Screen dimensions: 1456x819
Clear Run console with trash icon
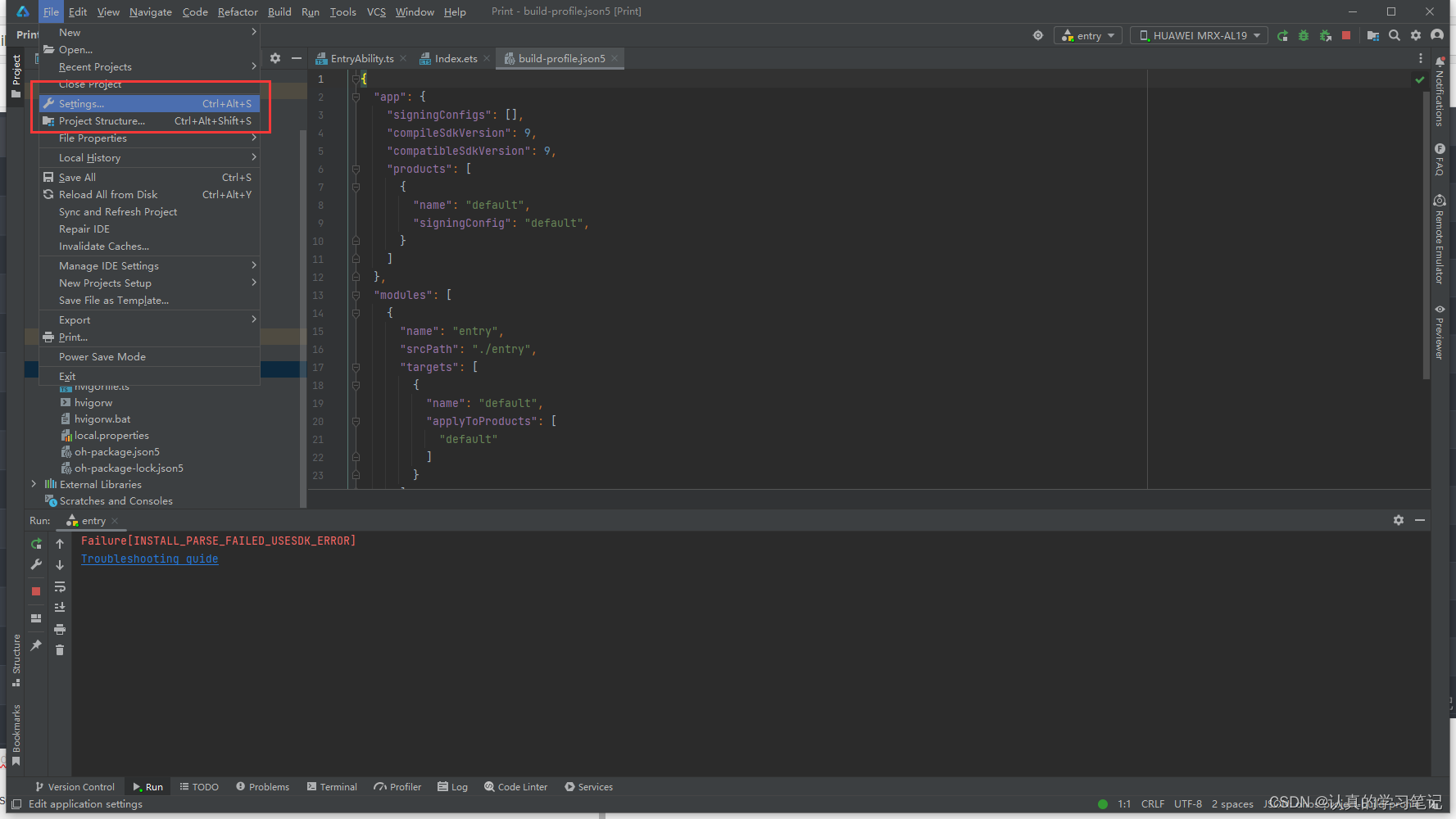[x=60, y=650]
